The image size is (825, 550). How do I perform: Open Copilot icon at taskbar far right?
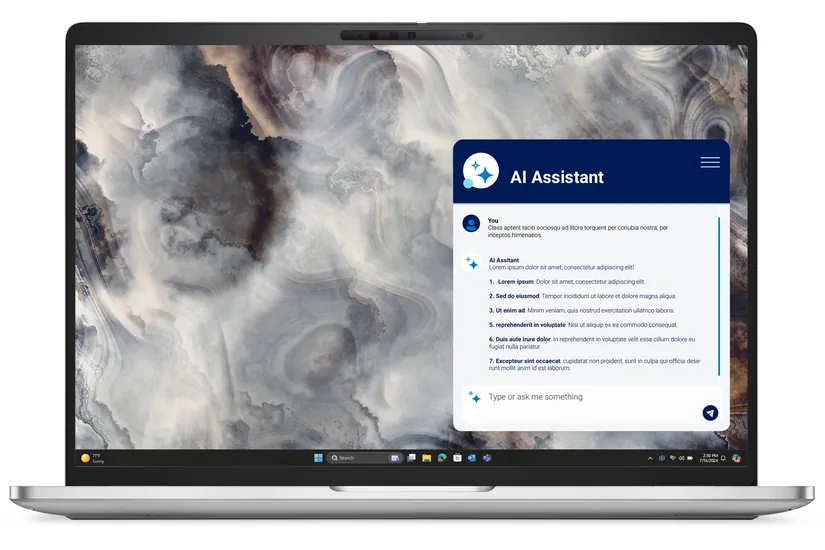(x=736, y=458)
